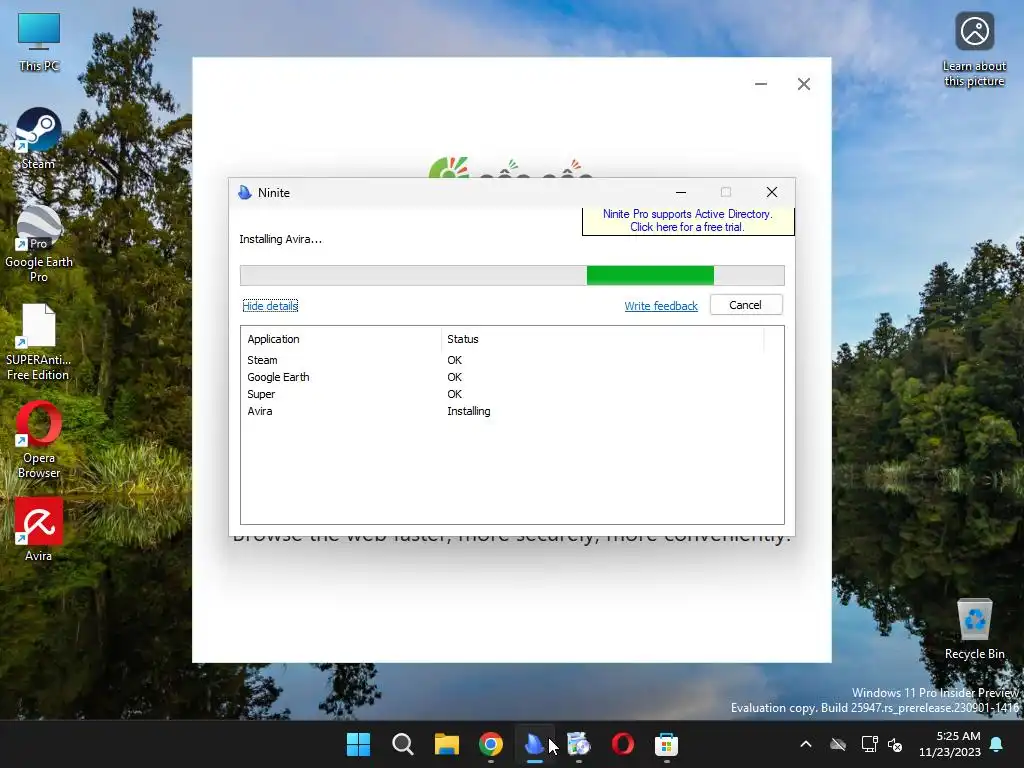Image resolution: width=1024 pixels, height=768 pixels.
Task: Click the Application column header
Action: [x=341, y=339]
